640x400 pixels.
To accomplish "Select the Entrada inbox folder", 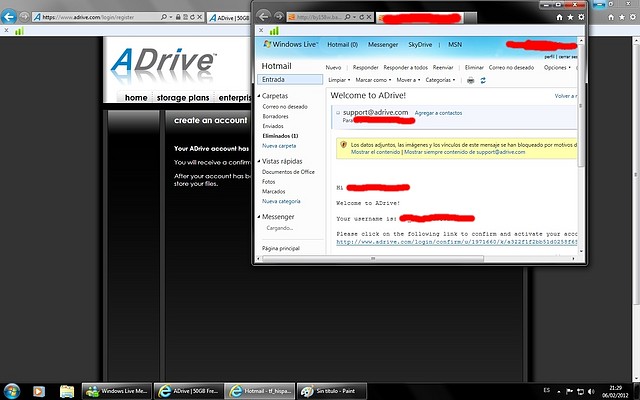I will pyautogui.click(x=290, y=80).
